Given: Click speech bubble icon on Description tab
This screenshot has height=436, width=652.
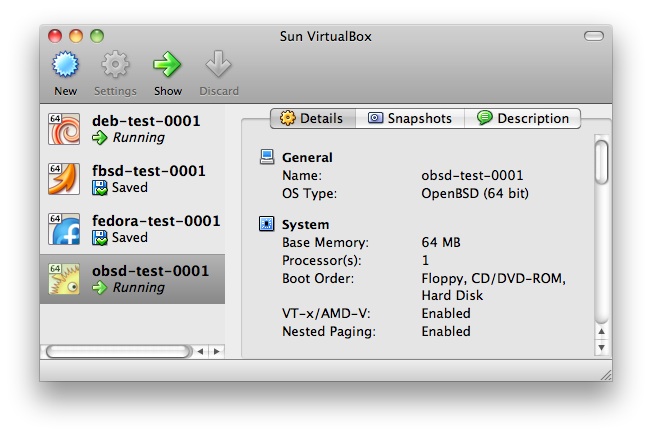Looking at the screenshot, I should pos(484,118).
